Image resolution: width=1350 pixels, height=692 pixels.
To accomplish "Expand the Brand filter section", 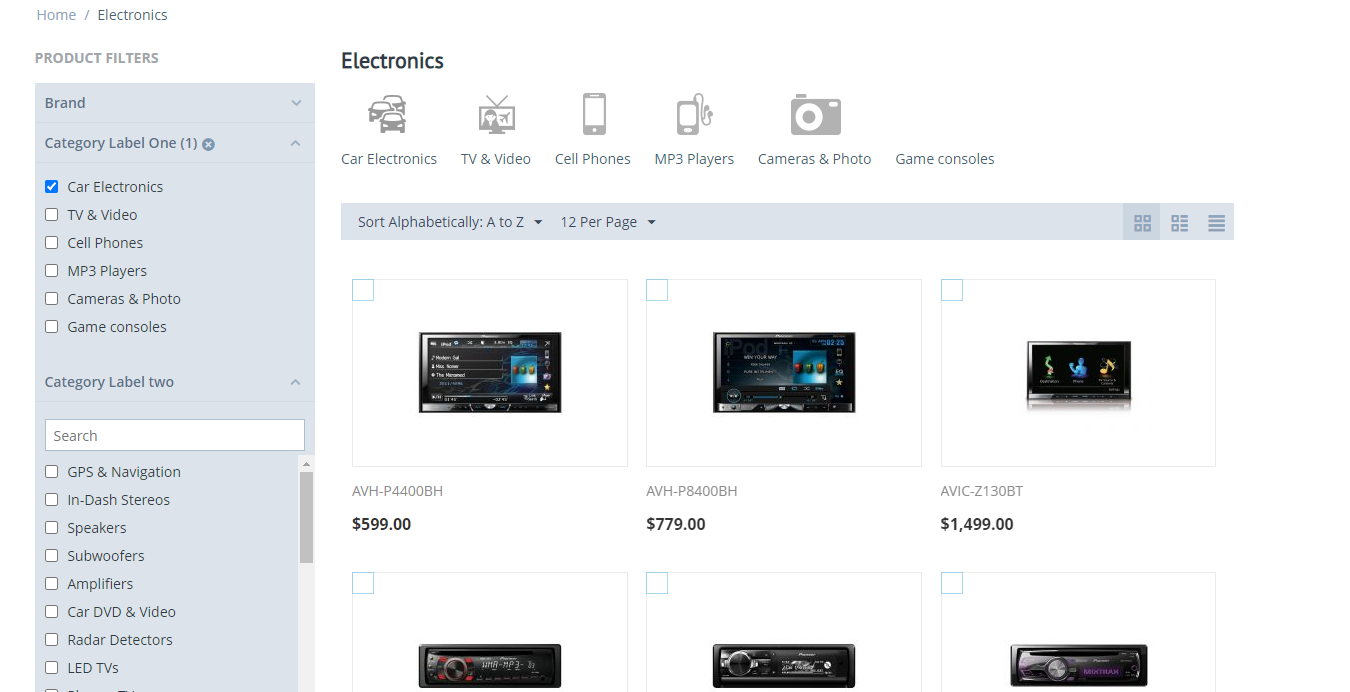I will [x=175, y=103].
